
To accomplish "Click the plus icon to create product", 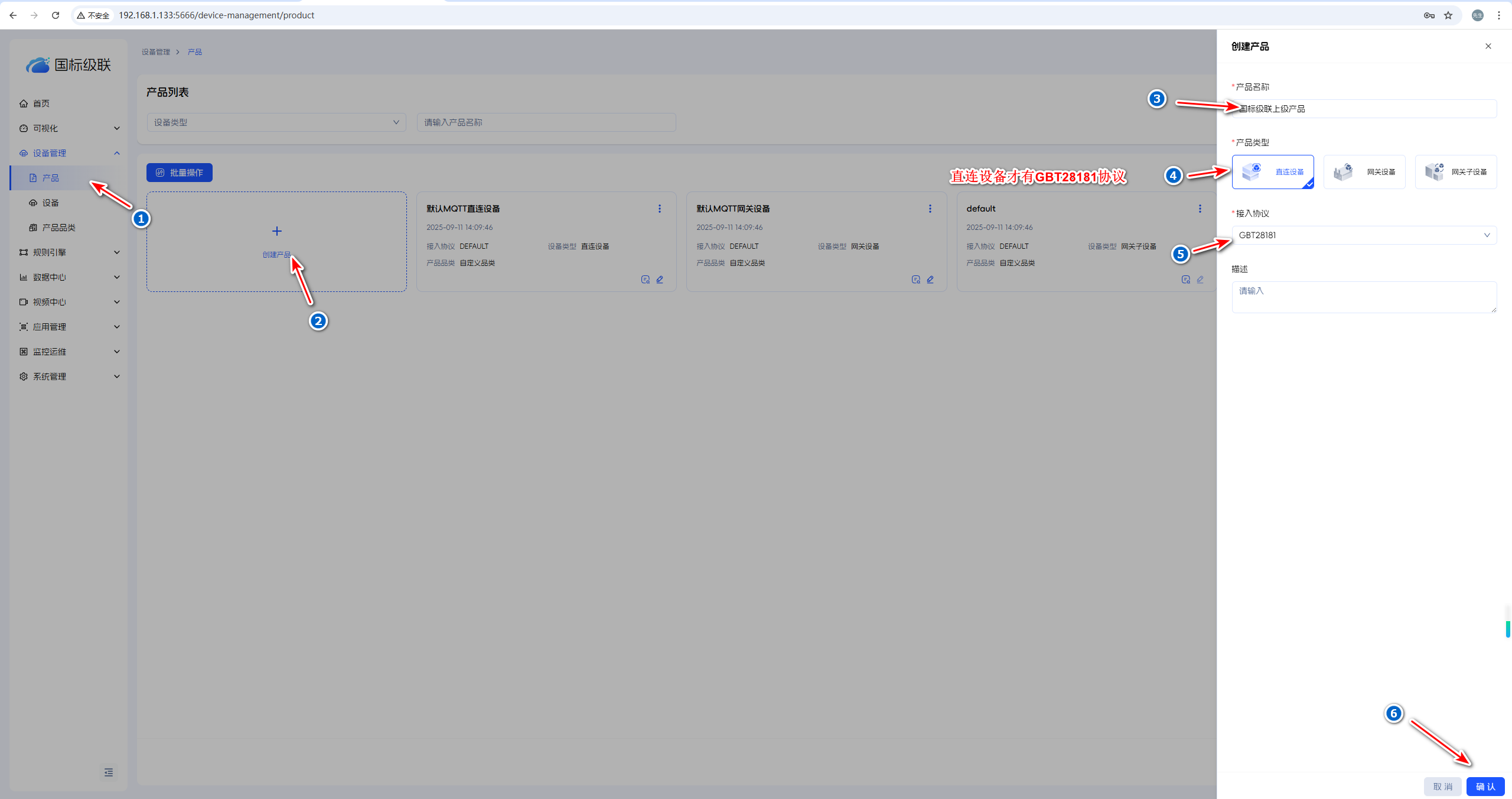I will tap(276, 231).
